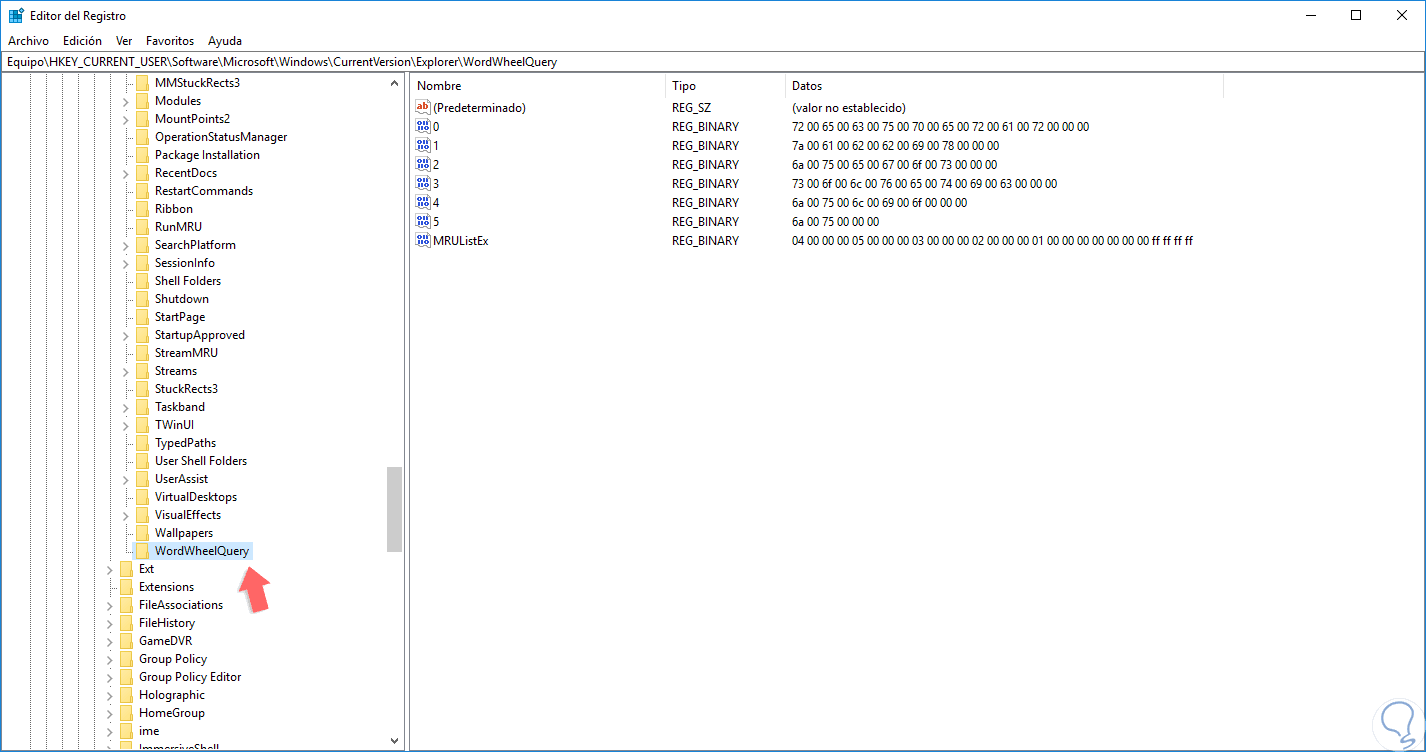
Task: Click the VirtualDesktops folder icon
Action: 142,497
